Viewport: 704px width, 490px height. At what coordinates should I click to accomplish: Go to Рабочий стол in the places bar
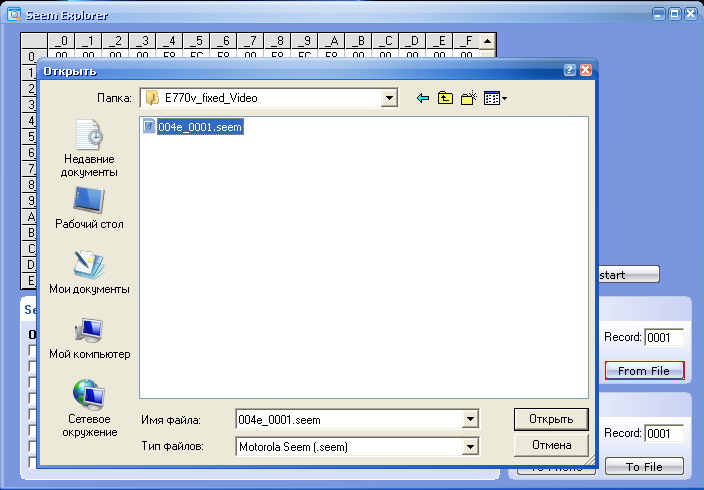click(x=89, y=209)
